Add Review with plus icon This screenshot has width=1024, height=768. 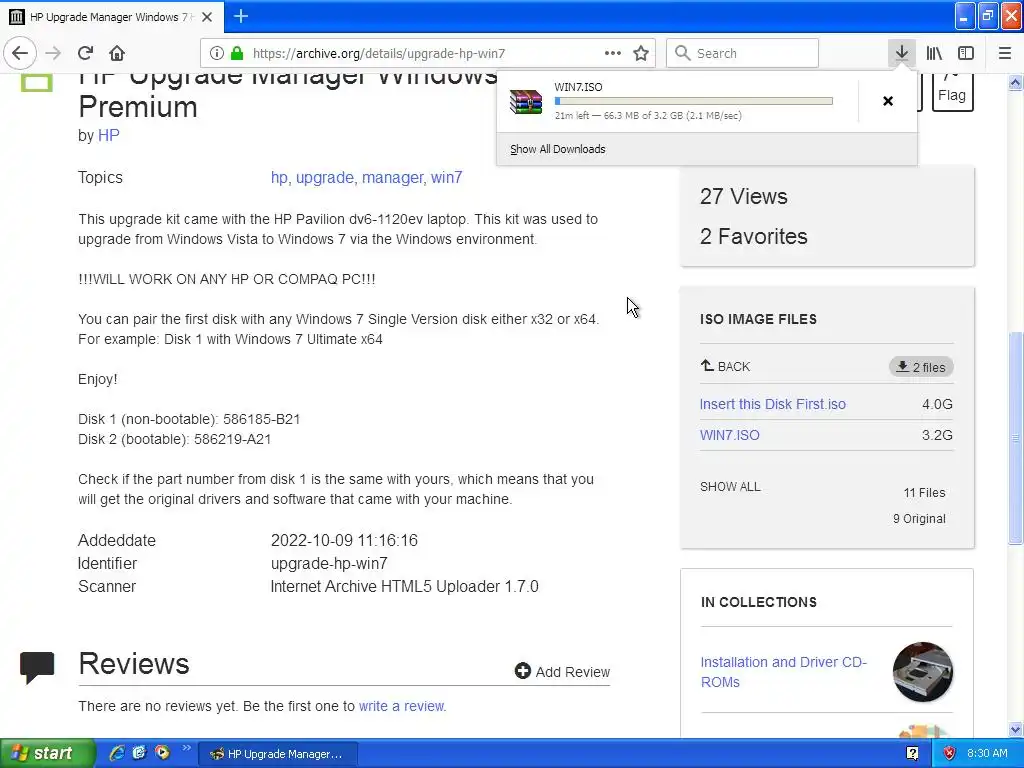point(562,671)
